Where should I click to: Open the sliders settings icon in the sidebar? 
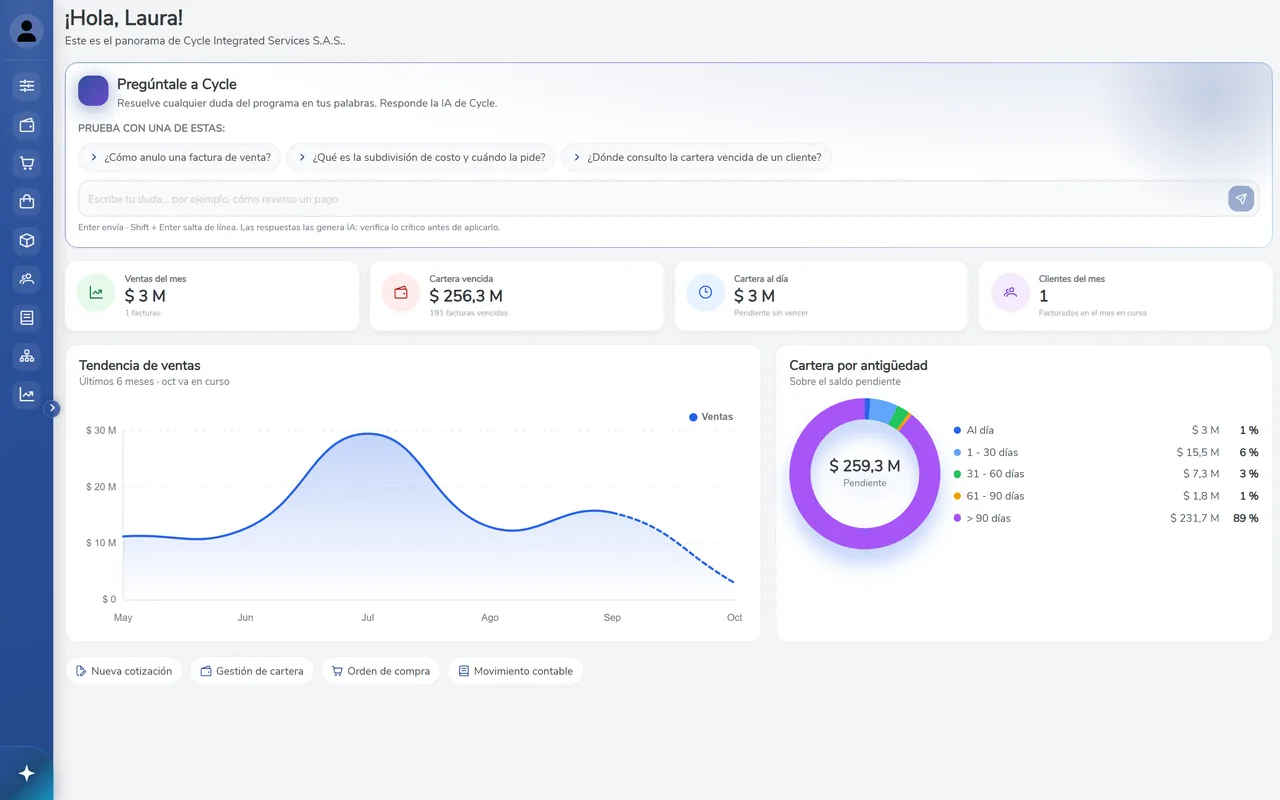click(x=27, y=86)
